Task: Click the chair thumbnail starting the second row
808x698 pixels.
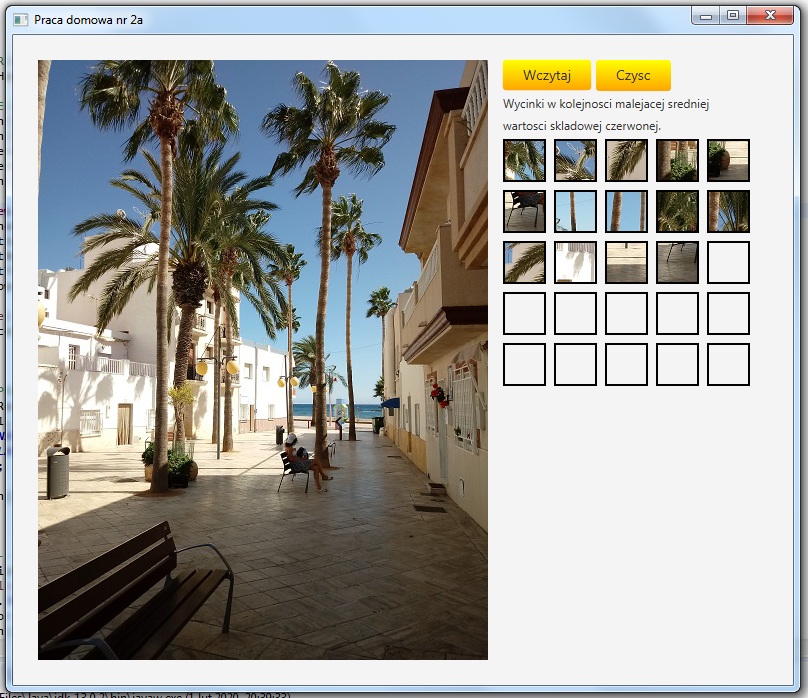Action: [x=524, y=211]
